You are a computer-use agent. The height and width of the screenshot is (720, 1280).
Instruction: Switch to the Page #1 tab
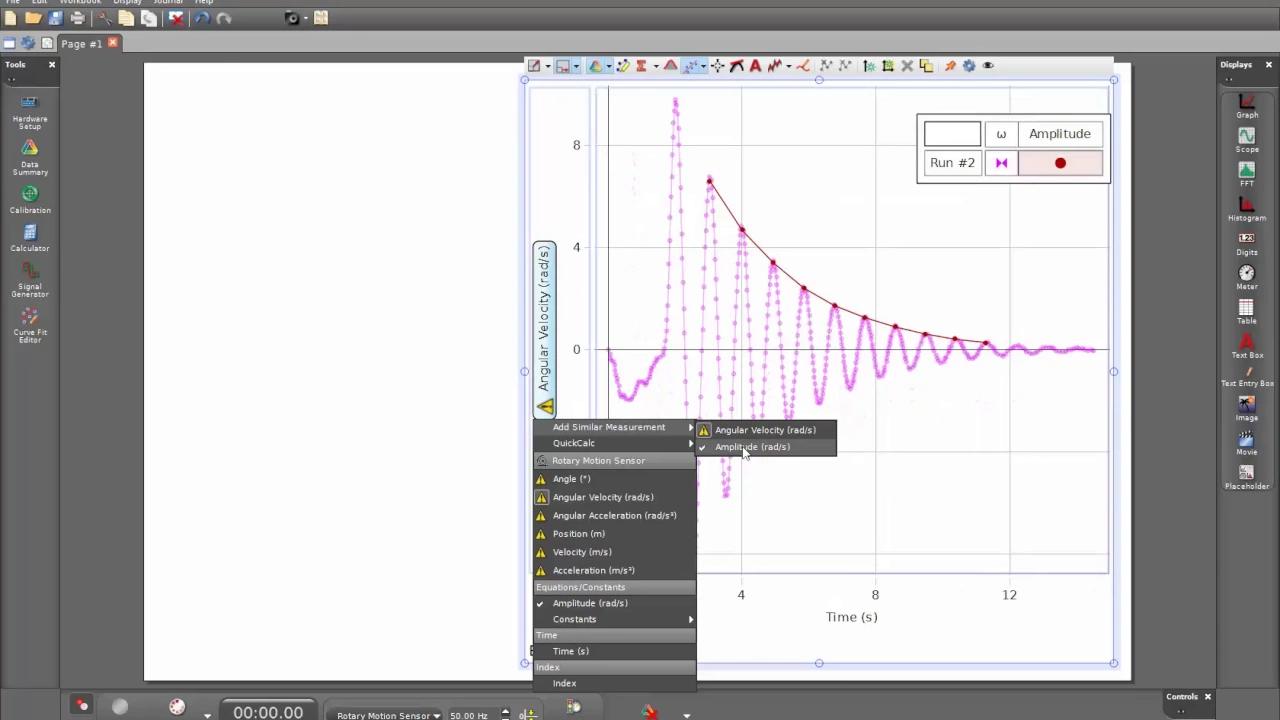[81, 44]
